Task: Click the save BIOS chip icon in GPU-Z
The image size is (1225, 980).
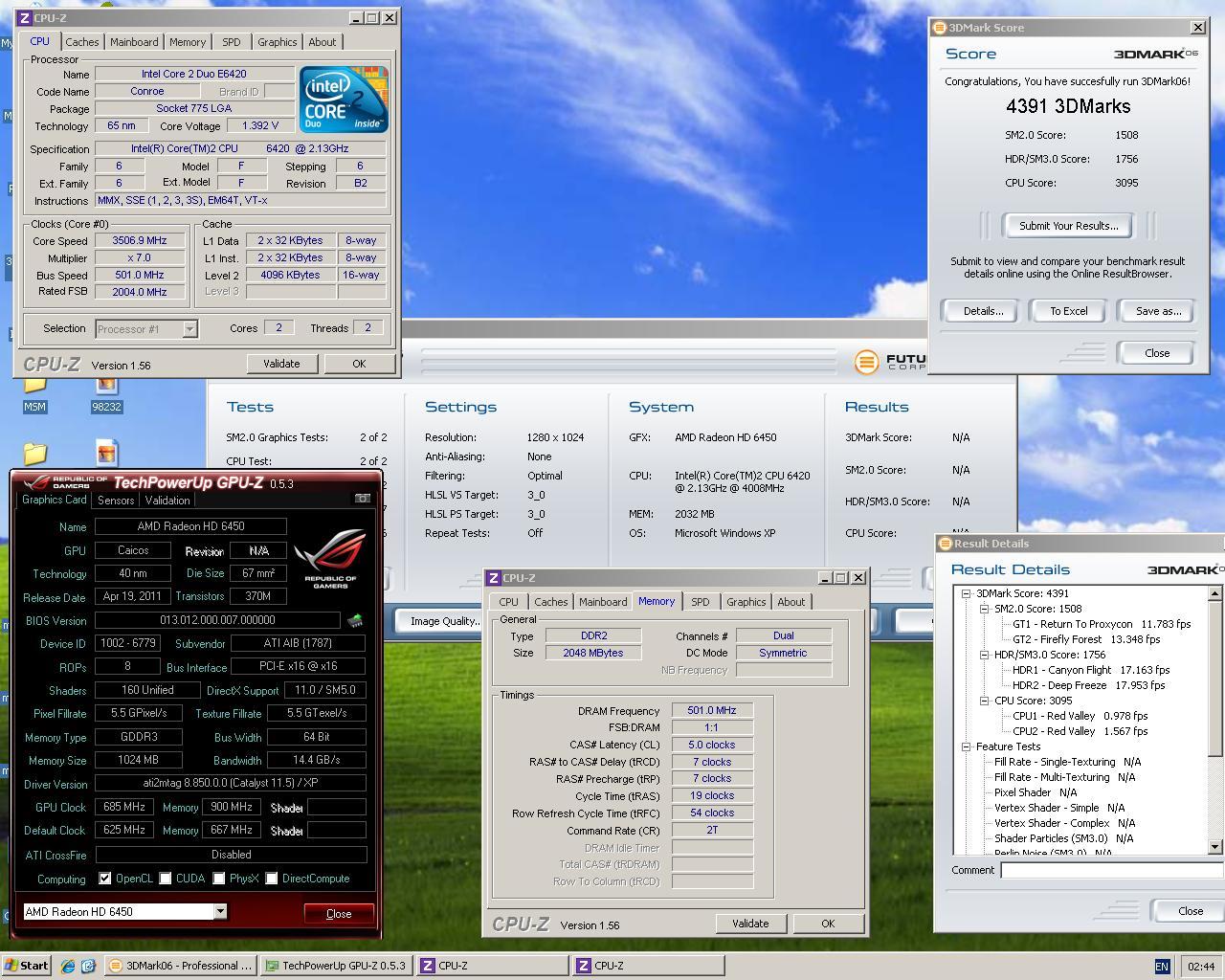Action: point(355,620)
